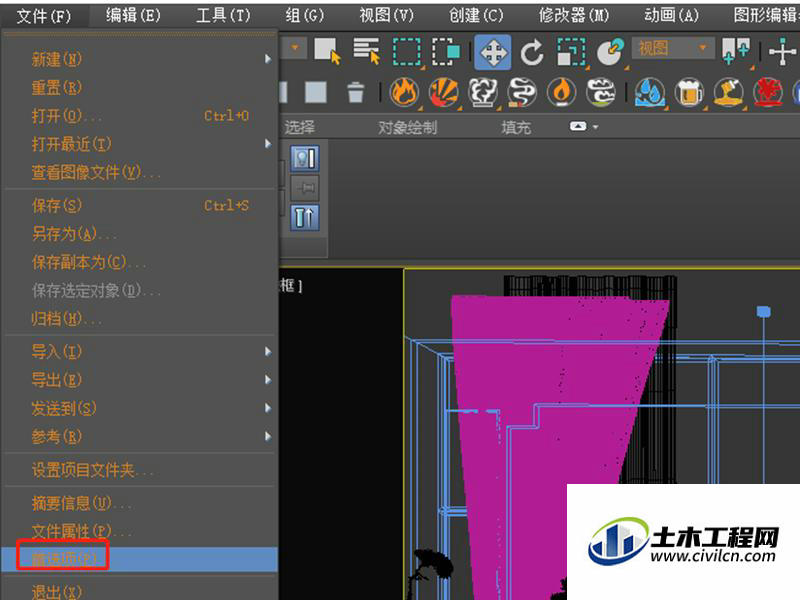Image resolution: width=800 pixels, height=600 pixels.
Task: Open the selection filter dropdown arrow
Action: [294, 48]
